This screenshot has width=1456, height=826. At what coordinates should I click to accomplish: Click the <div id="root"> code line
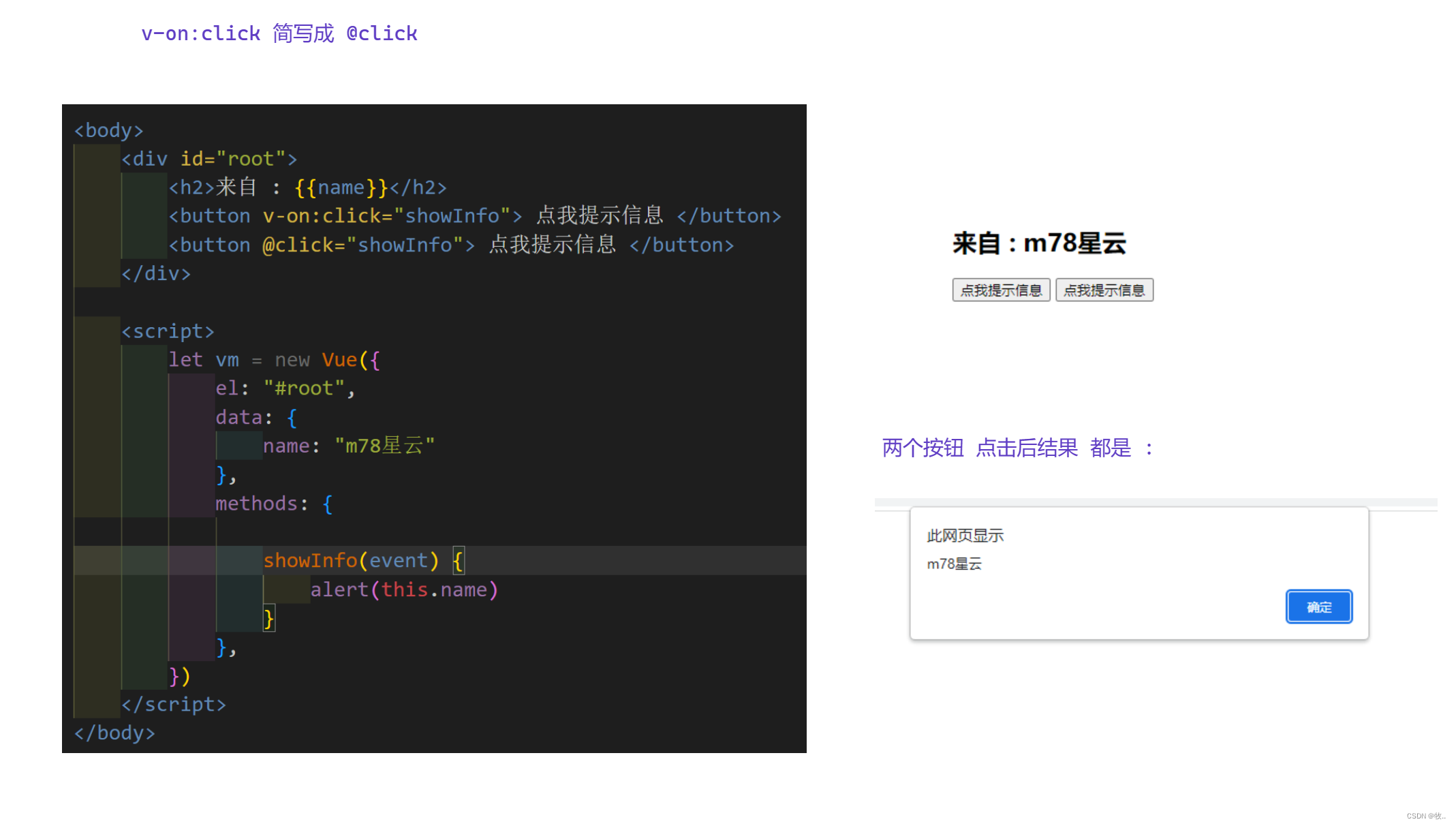click(x=209, y=159)
